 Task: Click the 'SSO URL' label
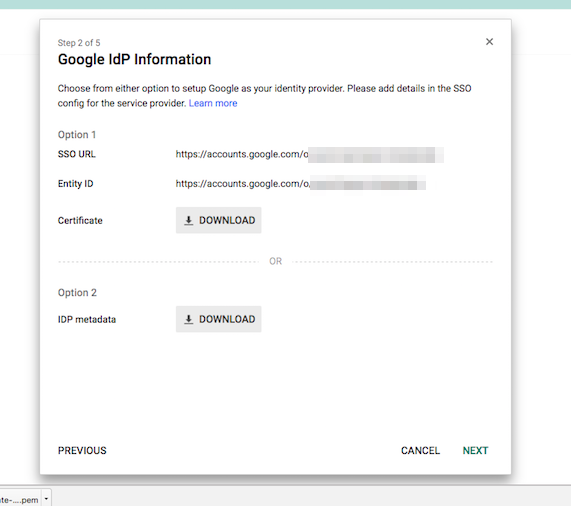point(76,154)
